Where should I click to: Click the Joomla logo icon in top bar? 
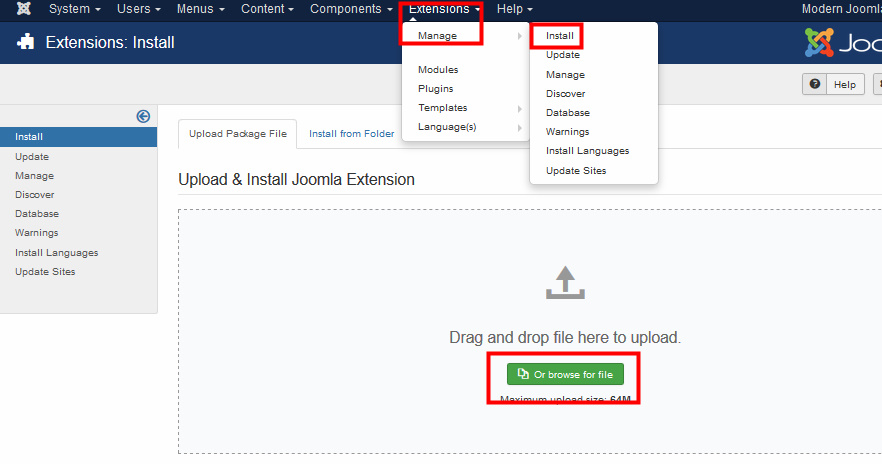click(24, 8)
